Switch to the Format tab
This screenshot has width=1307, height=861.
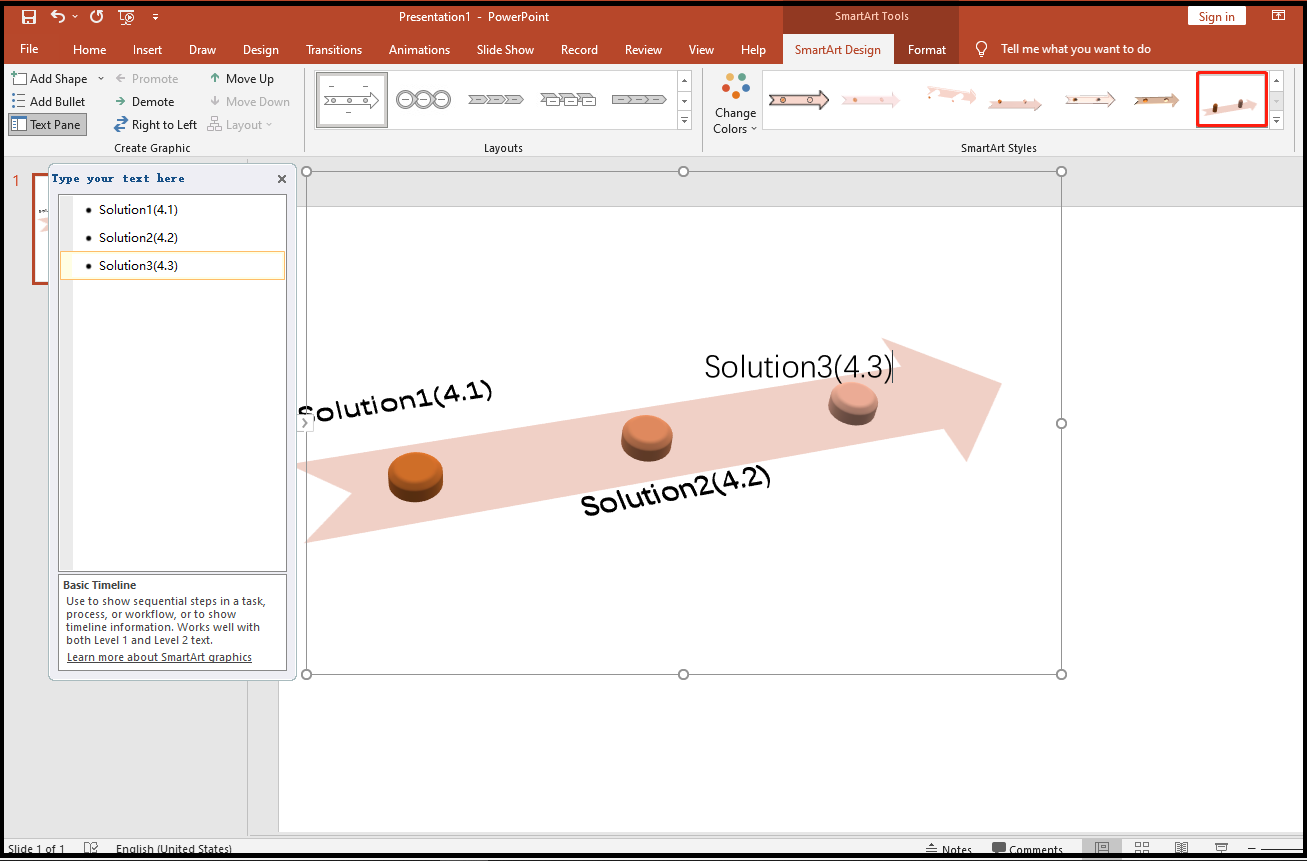pyautogui.click(x=926, y=49)
